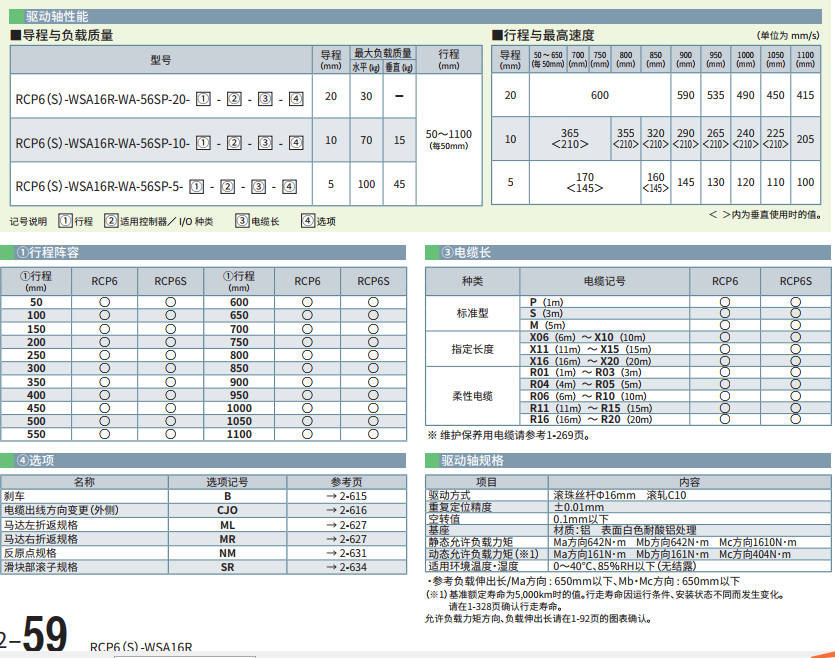
Task: Click speed value 535 in speed table
Action: coord(716,95)
